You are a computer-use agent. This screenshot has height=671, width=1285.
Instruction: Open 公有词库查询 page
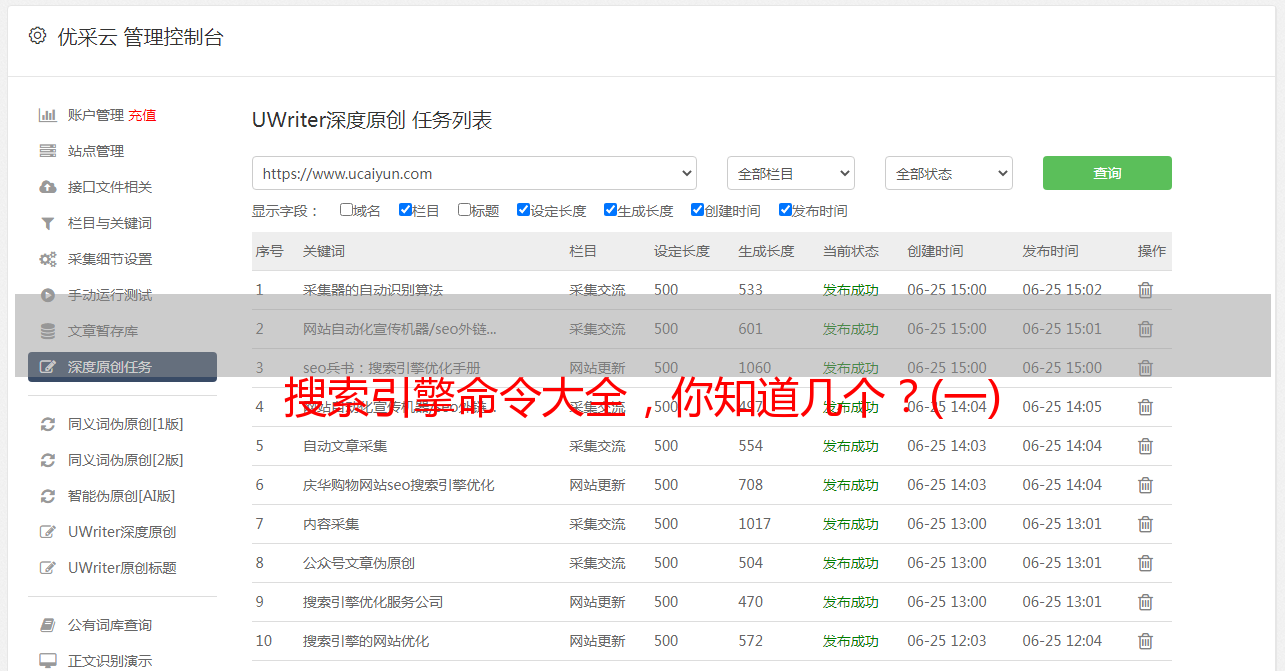click(x=110, y=625)
